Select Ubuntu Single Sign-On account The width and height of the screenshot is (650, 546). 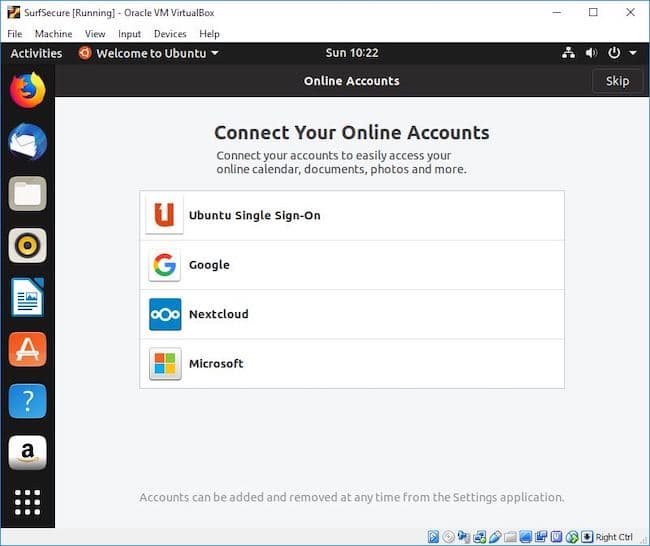click(352, 216)
